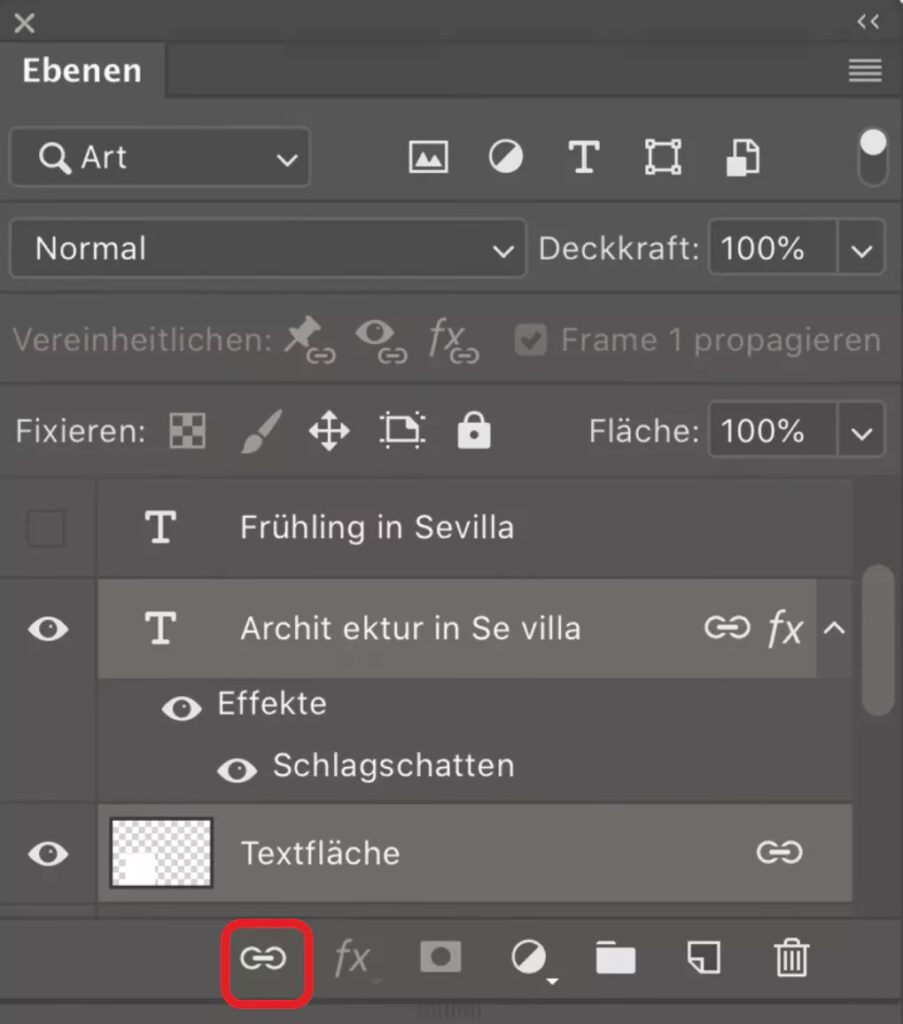Screen dimensions: 903x1024
Task: Lock all using the padlock icon
Action: coord(473,431)
